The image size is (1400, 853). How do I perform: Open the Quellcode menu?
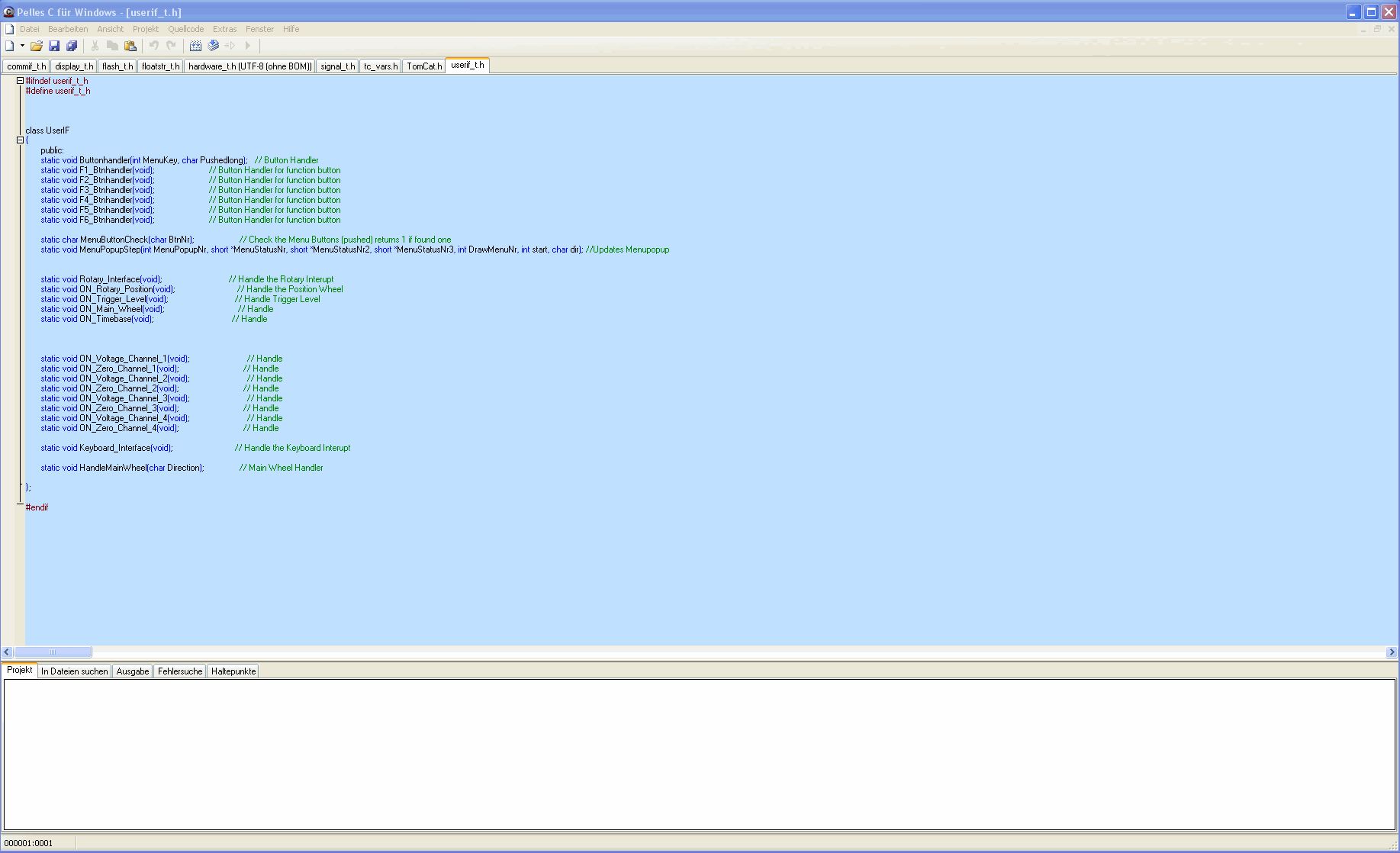click(186, 29)
